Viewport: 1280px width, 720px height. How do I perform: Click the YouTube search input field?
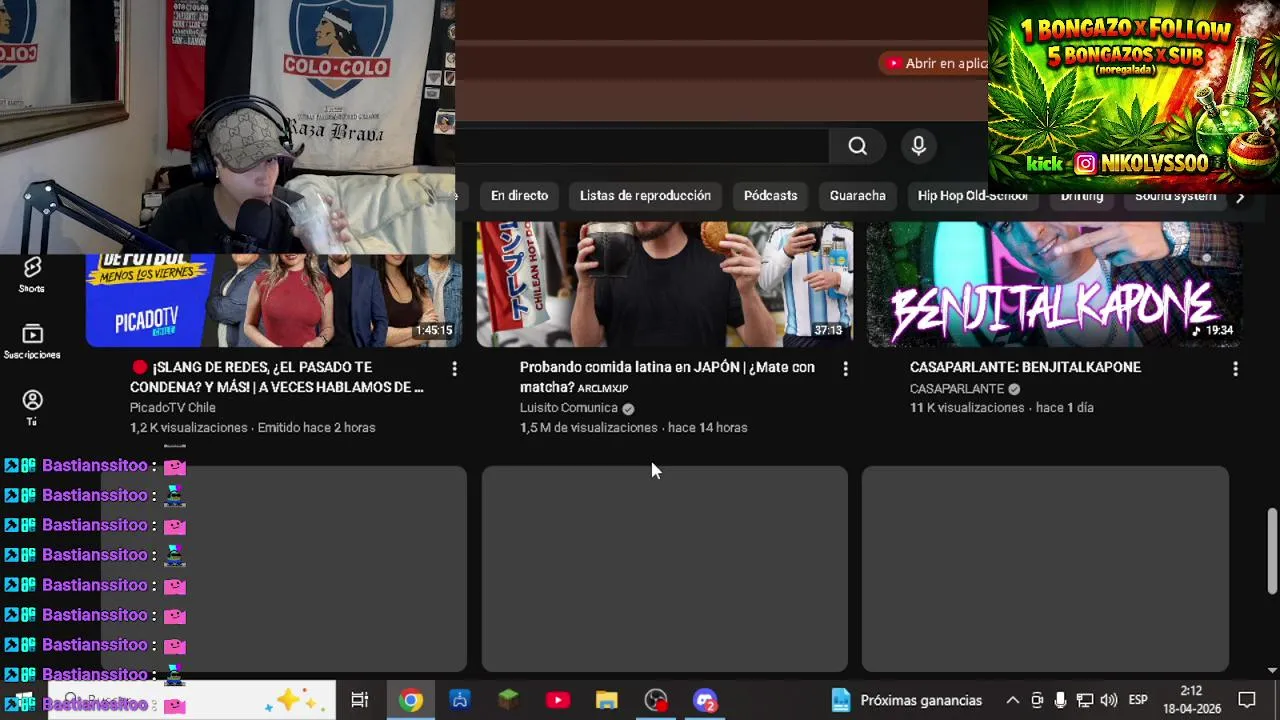(642, 146)
